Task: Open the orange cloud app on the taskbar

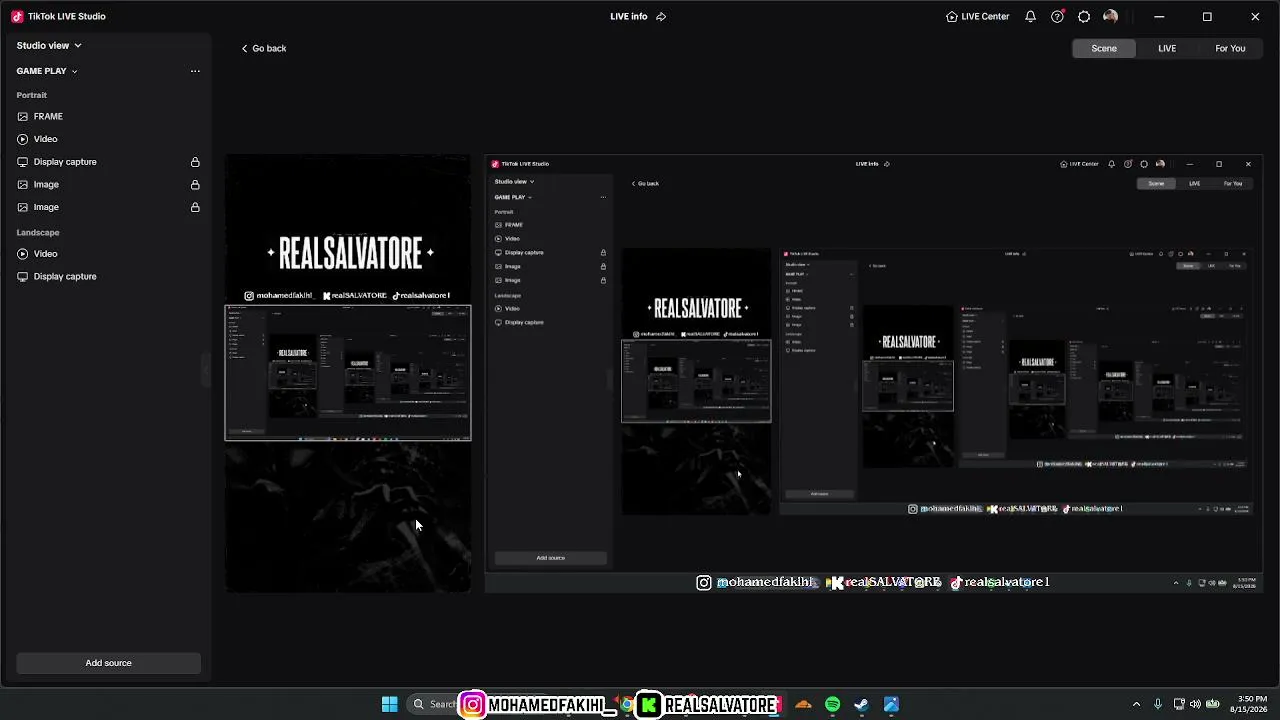Action: tap(803, 704)
